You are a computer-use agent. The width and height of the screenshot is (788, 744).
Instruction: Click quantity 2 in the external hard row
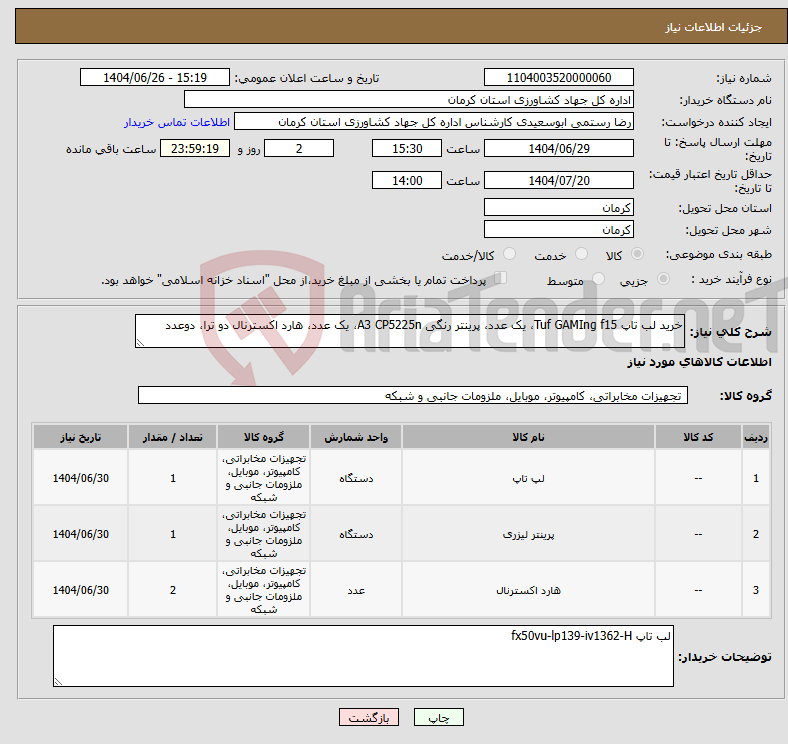(172, 590)
